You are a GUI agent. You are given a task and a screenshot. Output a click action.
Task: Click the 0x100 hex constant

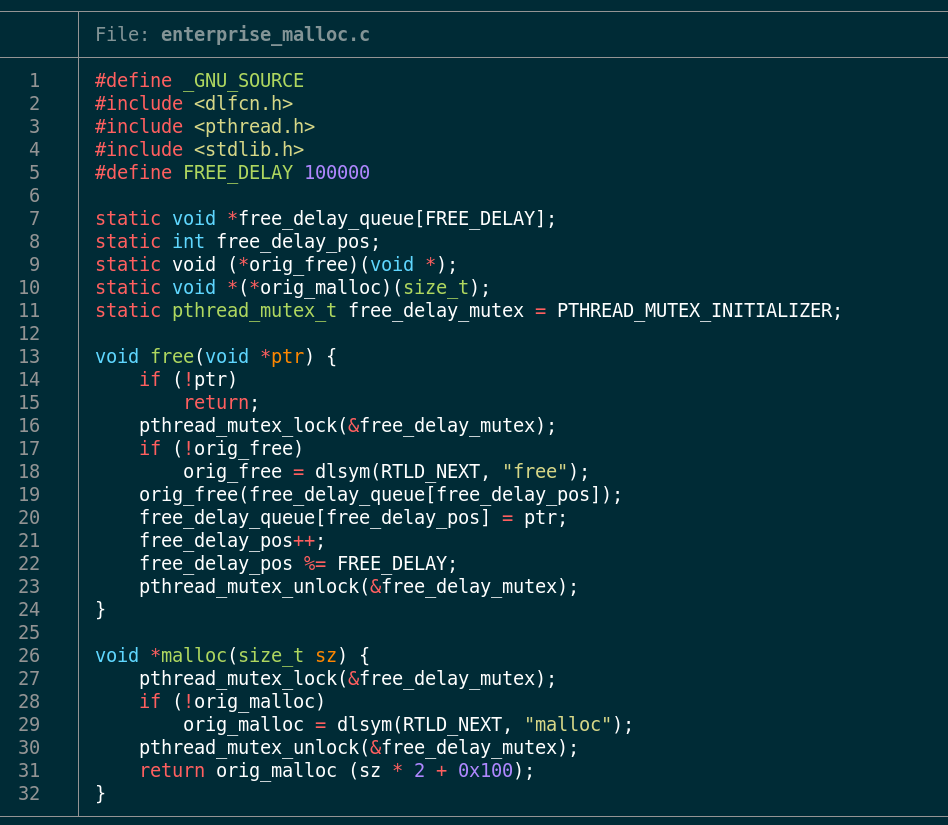[x=485, y=771]
